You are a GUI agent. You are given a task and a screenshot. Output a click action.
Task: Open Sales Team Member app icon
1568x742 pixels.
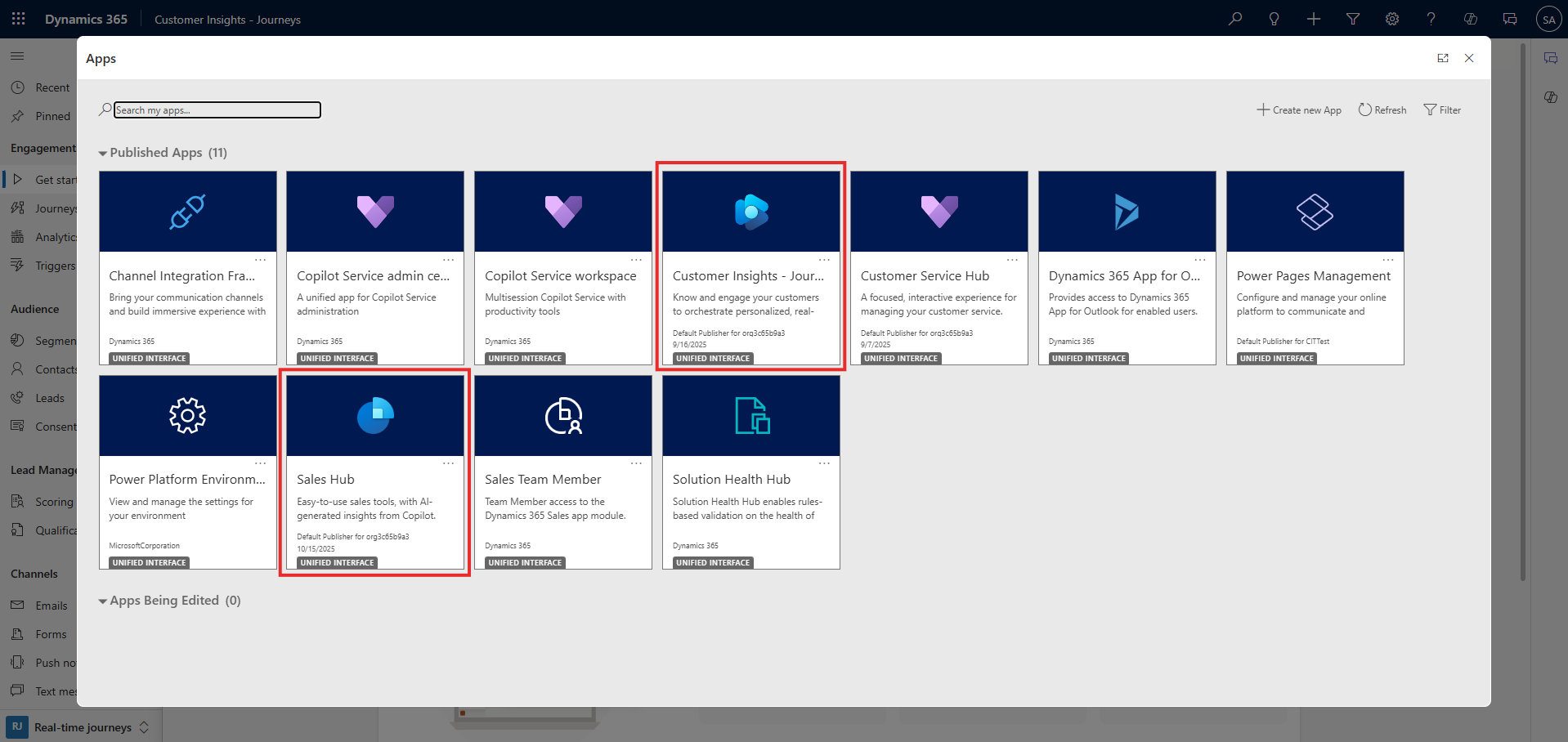563,416
